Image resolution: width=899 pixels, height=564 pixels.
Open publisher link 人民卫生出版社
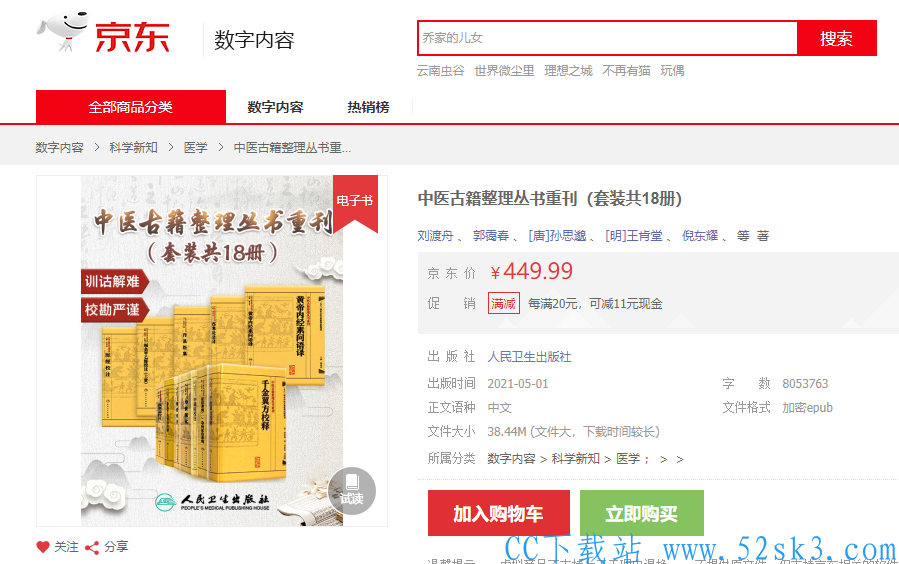click(x=529, y=357)
